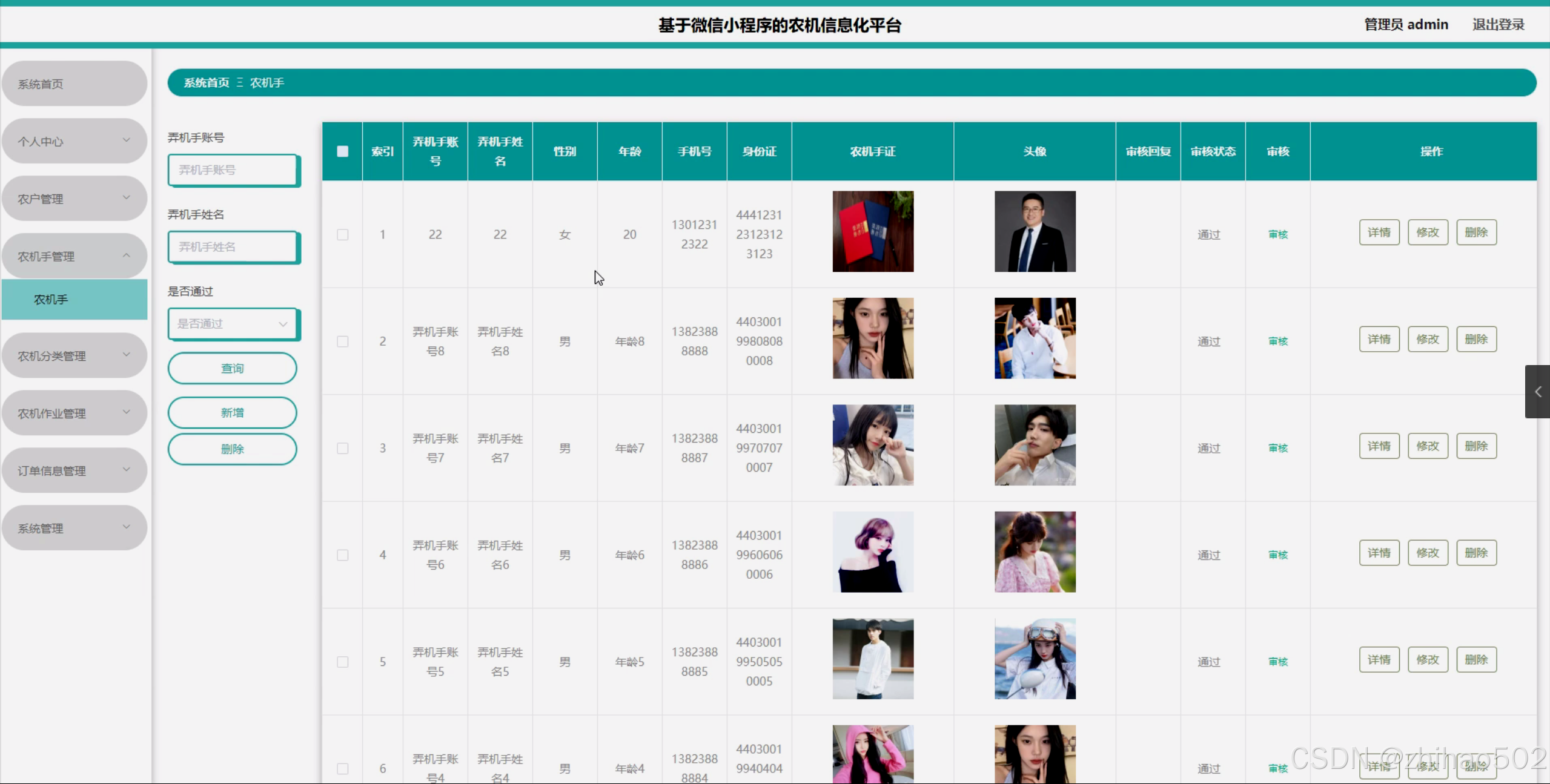
Task: Click the 新增 button to add record
Action: coord(233,412)
